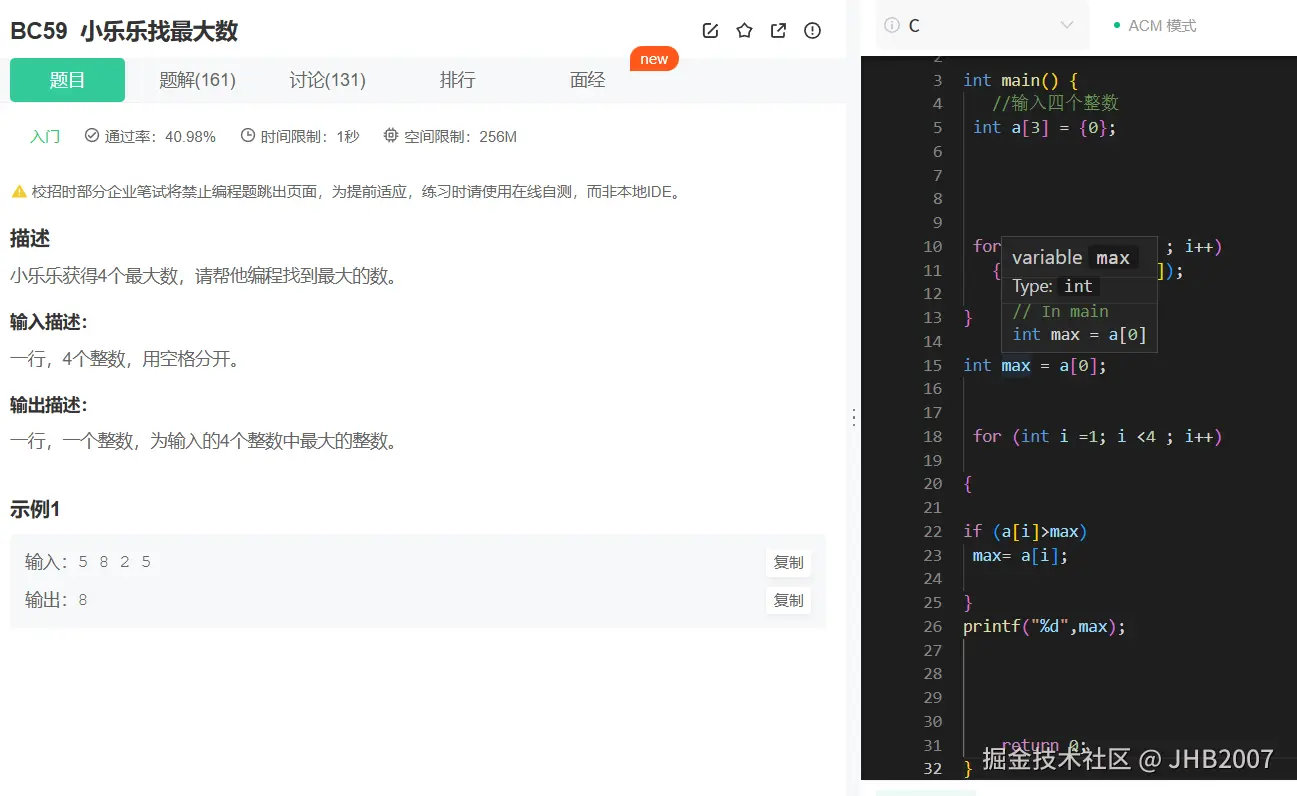The height and width of the screenshot is (796, 1297).
Task: Click the new badge on 面经 tab
Action: tap(654, 58)
